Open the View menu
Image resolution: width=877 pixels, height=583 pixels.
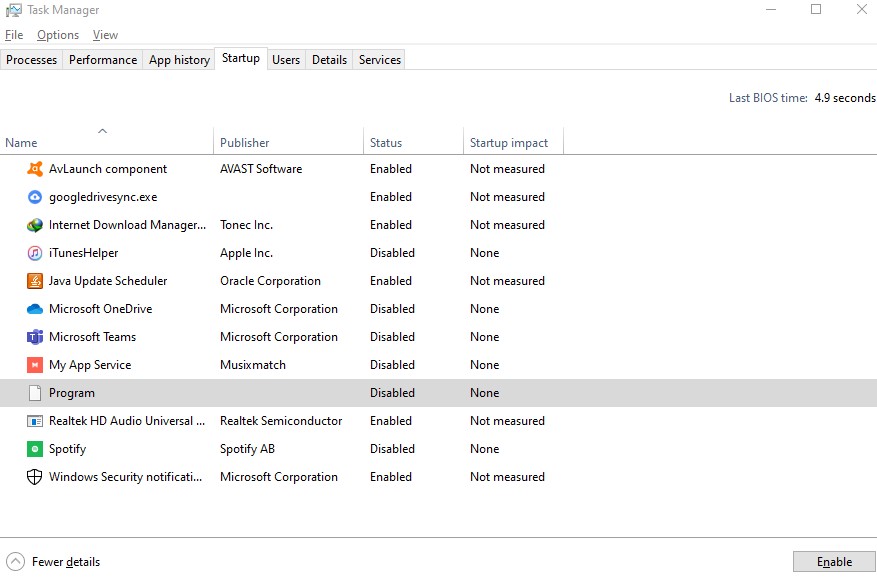pyautogui.click(x=105, y=35)
